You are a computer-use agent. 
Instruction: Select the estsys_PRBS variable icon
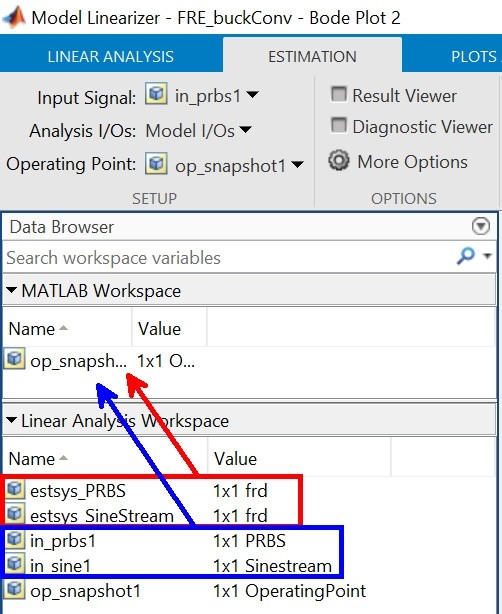click(14, 489)
